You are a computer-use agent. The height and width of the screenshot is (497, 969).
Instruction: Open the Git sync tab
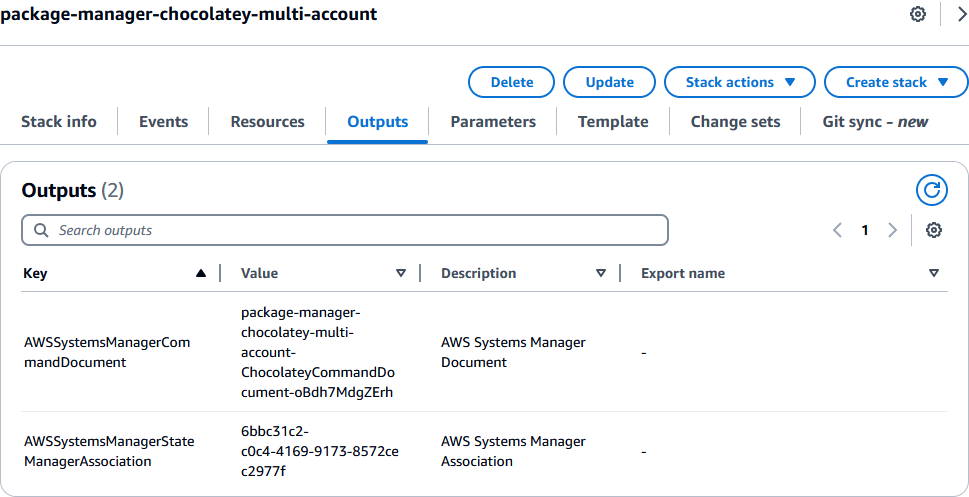click(x=873, y=122)
